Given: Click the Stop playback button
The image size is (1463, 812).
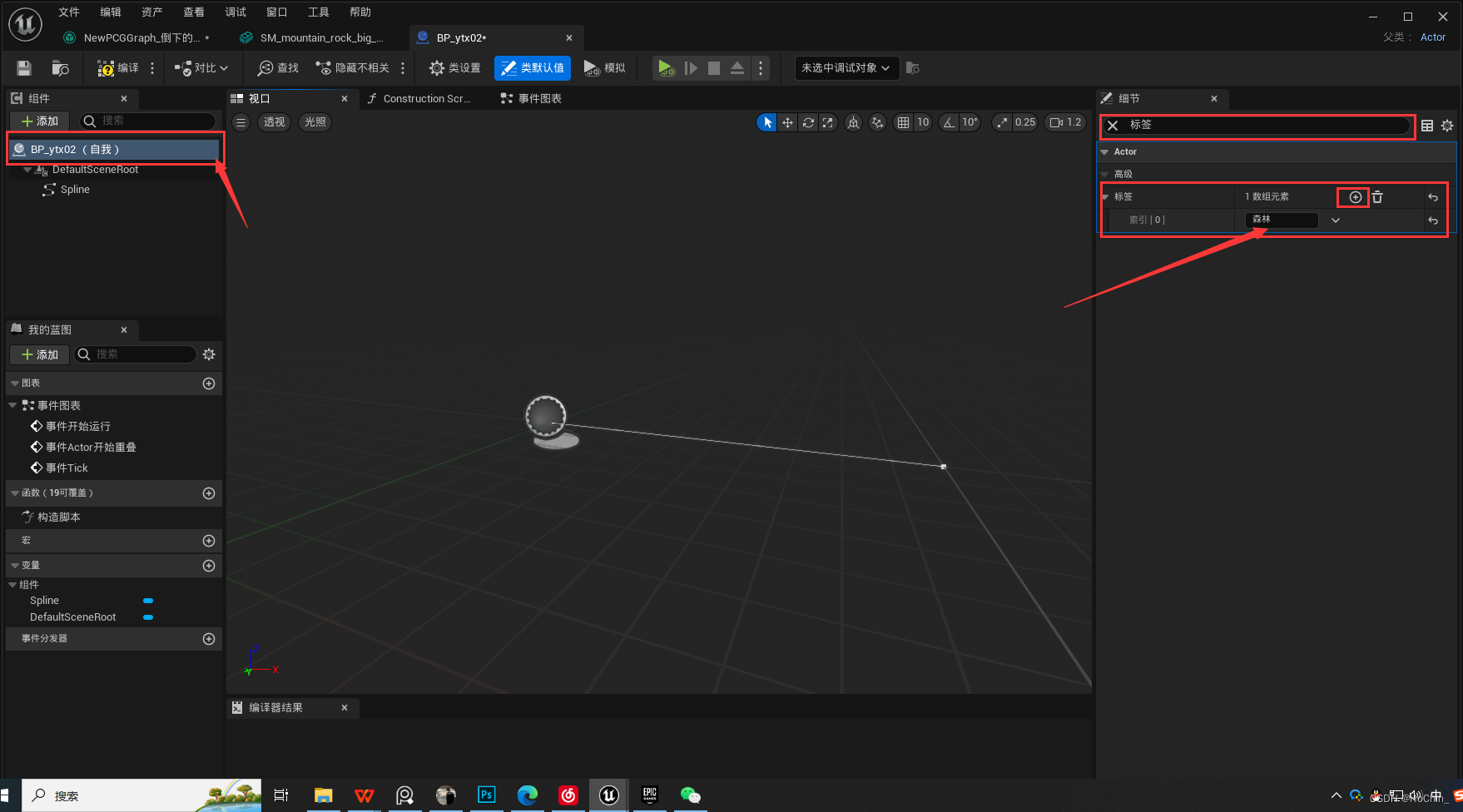Looking at the screenshot, I should point(714,68).
